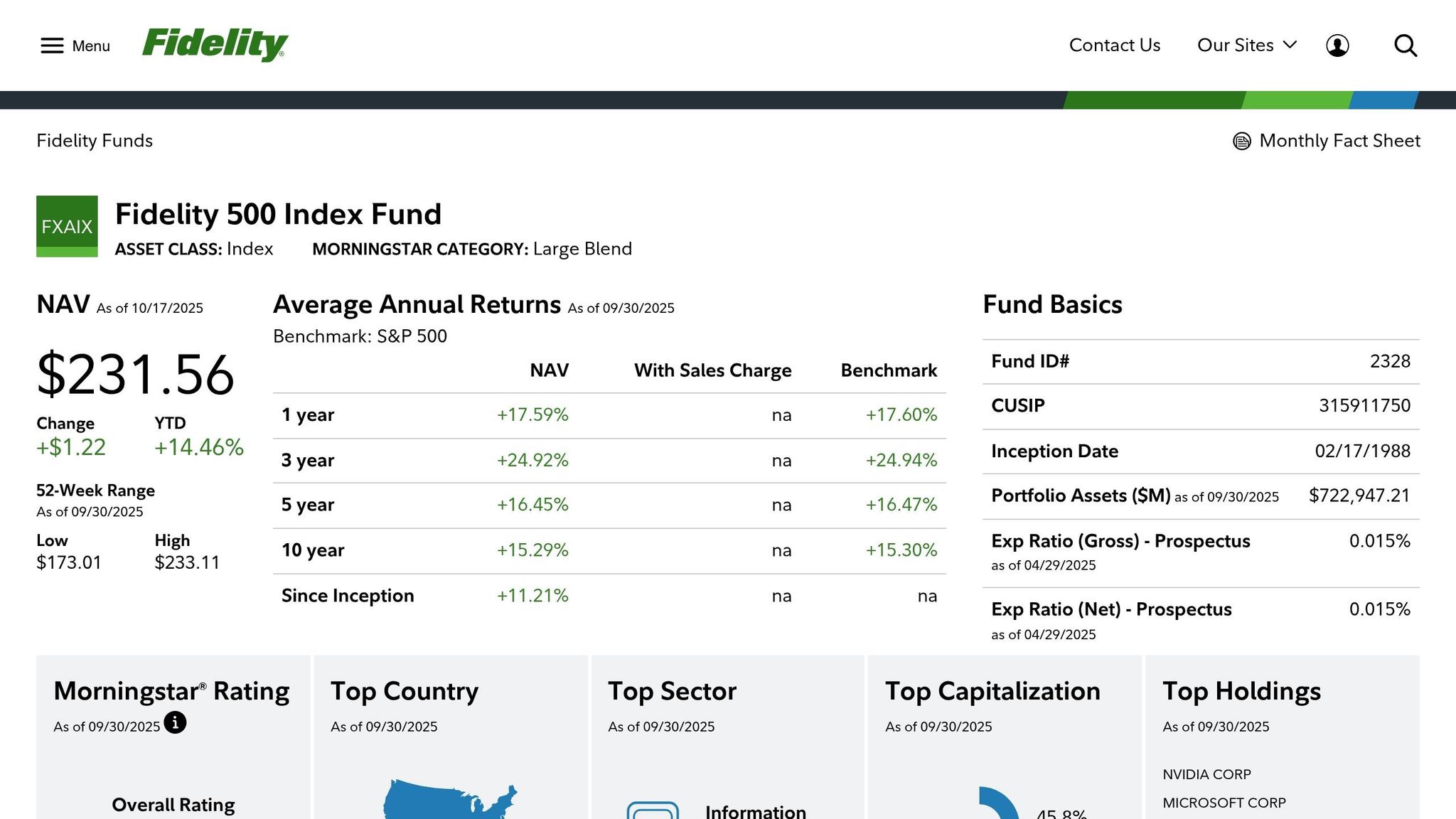Open the account profile icon
Screen dimensions: 1456x819
(x=1338, y=45)
